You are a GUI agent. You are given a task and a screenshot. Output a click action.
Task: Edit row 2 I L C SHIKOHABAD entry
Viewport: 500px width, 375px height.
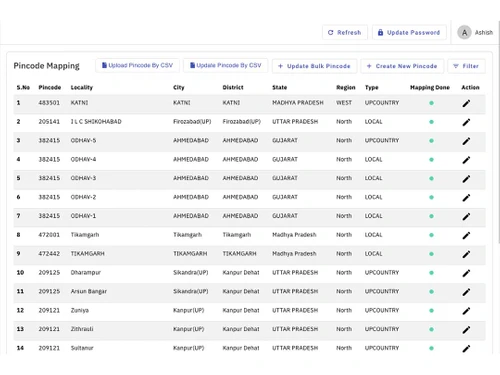point(466,122)
